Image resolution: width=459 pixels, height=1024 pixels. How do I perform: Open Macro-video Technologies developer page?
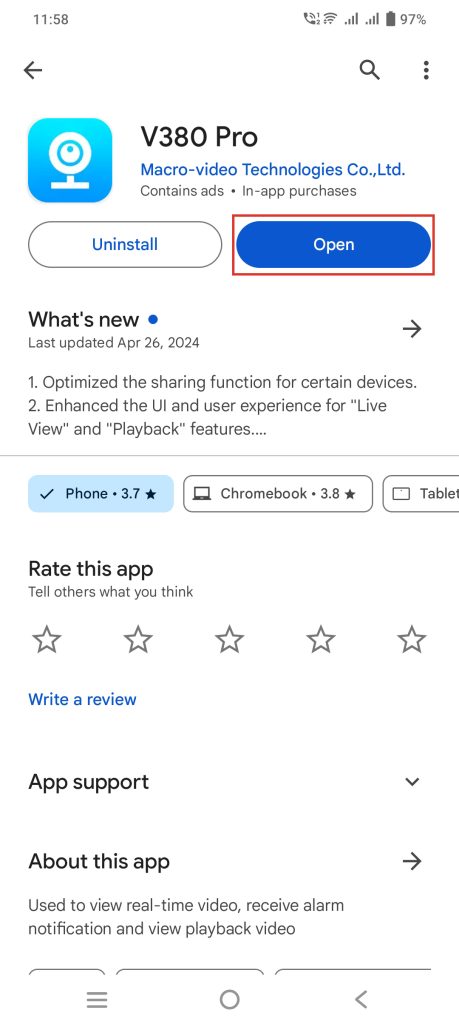(x=273, y=170)
